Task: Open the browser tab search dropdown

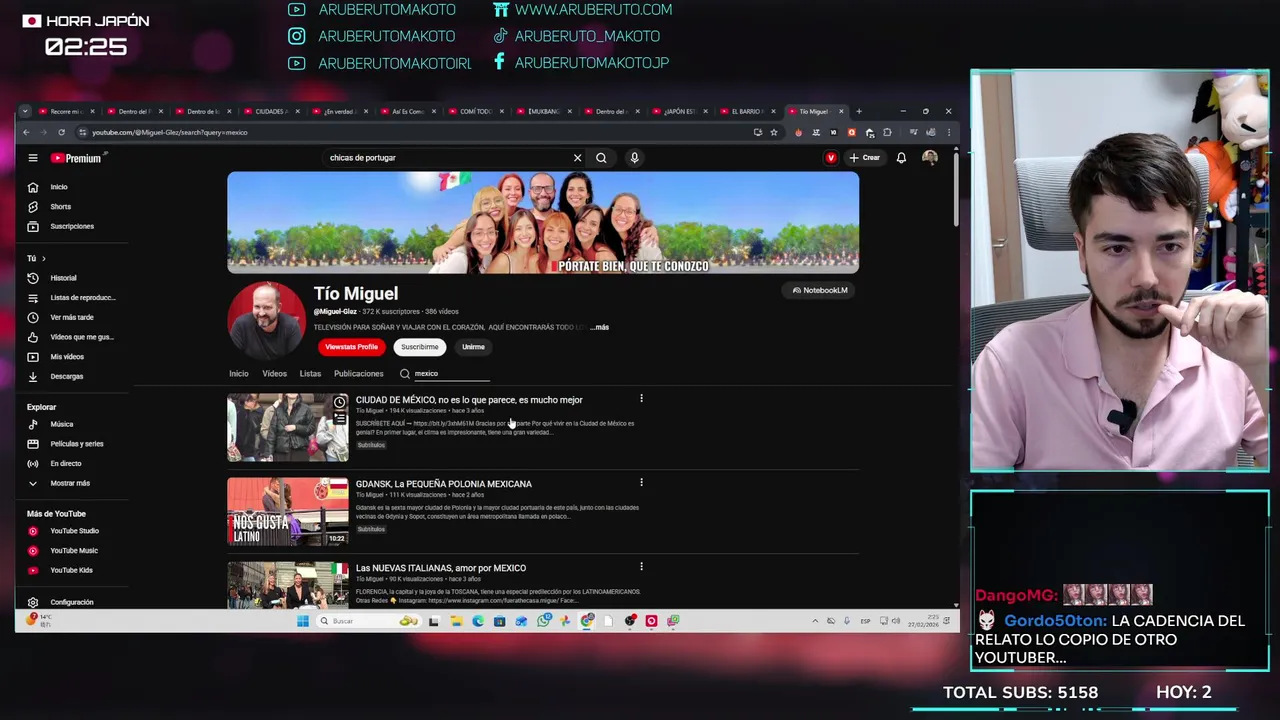Action: (25, 111)
